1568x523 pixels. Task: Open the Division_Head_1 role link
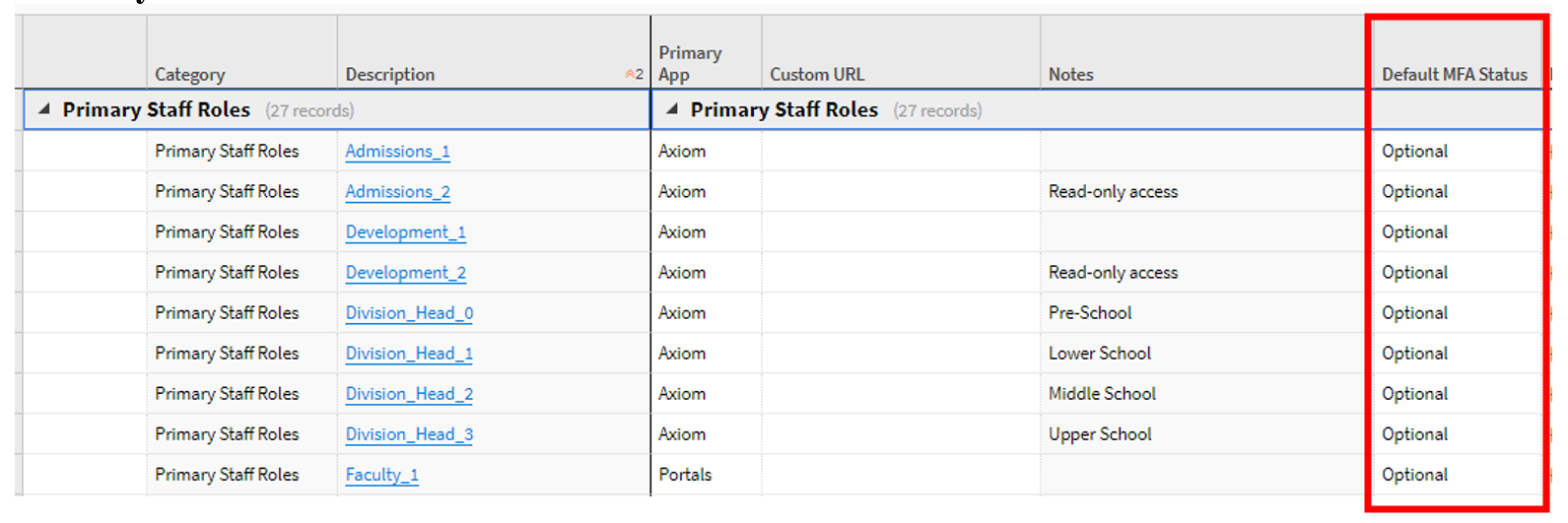click(409, 354)
